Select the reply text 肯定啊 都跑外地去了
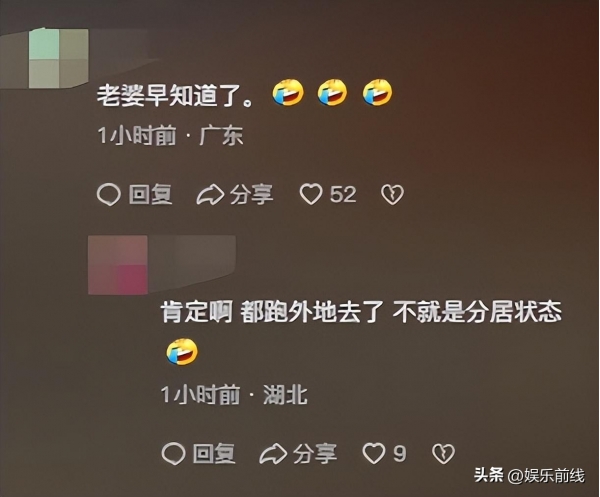 click(272, 312)
